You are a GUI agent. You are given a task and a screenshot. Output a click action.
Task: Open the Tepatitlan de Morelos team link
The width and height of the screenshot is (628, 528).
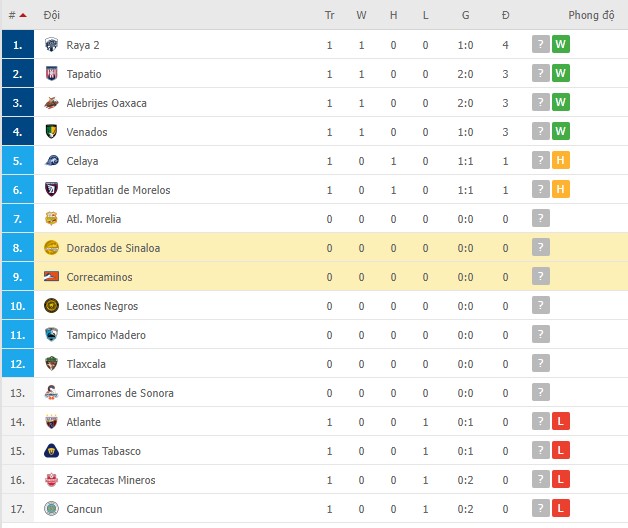118,190
